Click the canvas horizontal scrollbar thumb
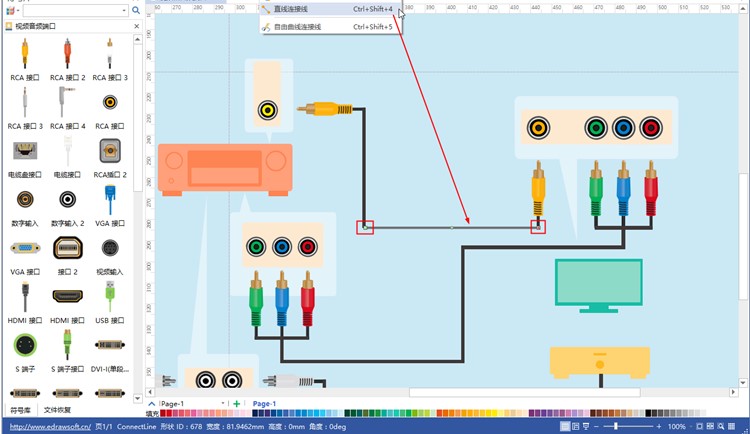Viewport: 750px width, 434px height. [524, 392]
